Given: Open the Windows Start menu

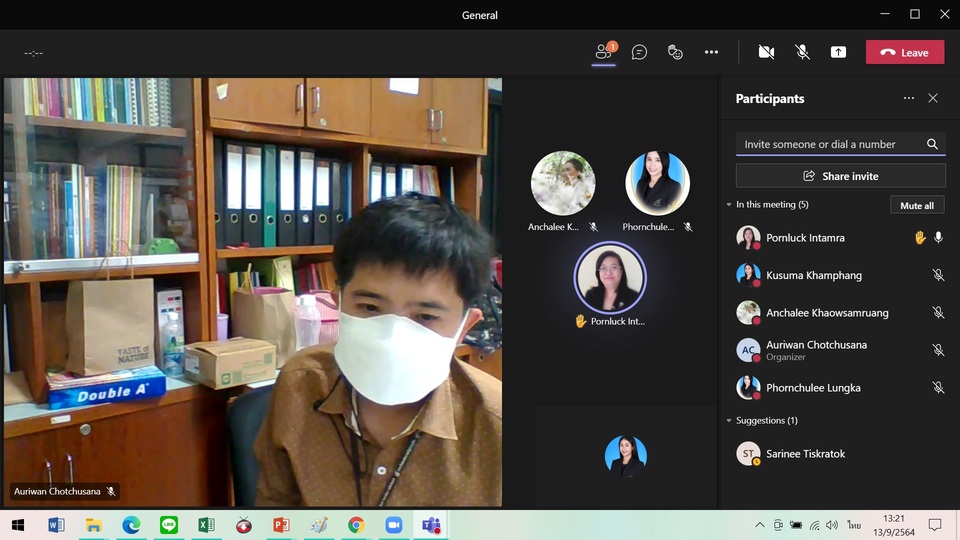Looking at the screenshot, I should [x=18, y=525].
